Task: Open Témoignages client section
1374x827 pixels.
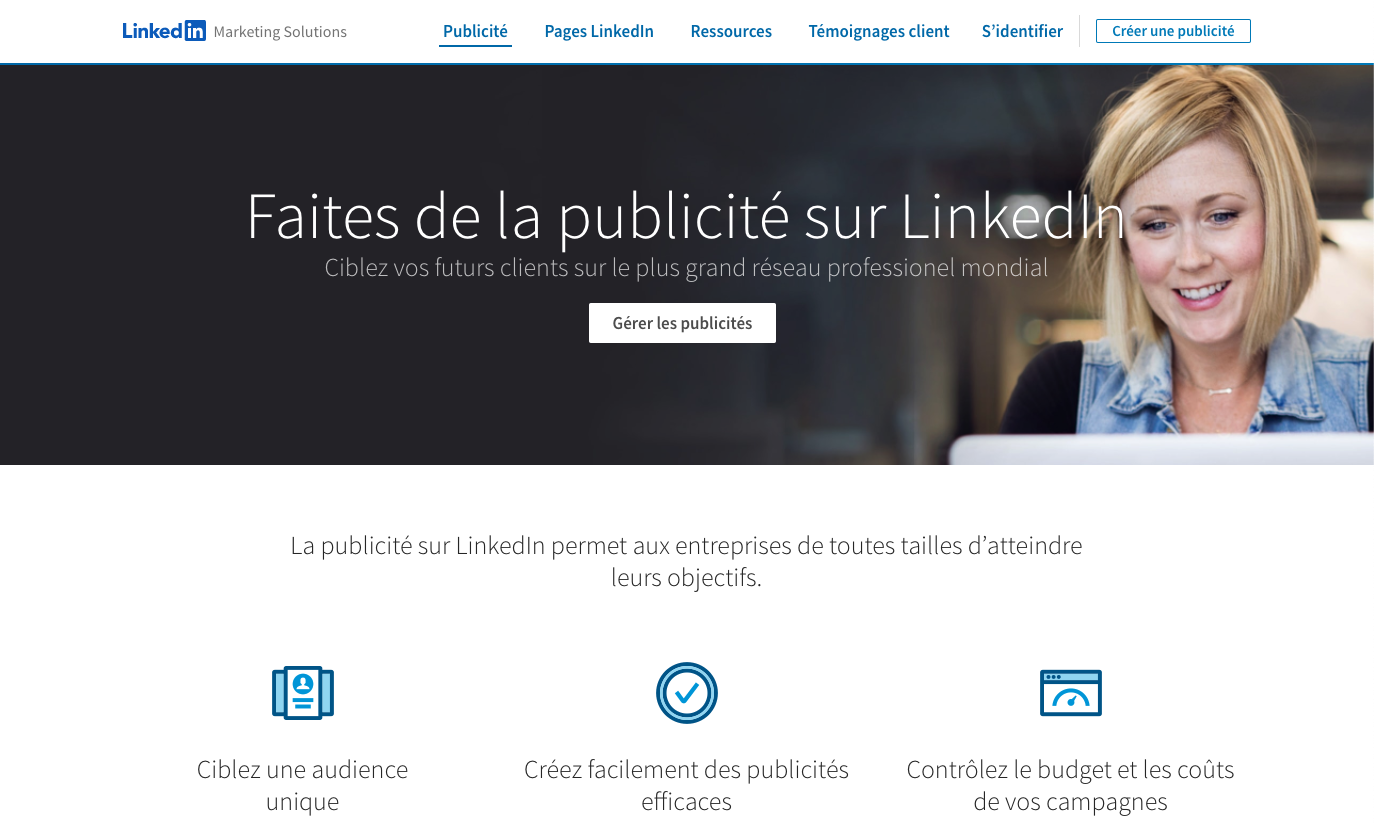Action: pos(879,31)
